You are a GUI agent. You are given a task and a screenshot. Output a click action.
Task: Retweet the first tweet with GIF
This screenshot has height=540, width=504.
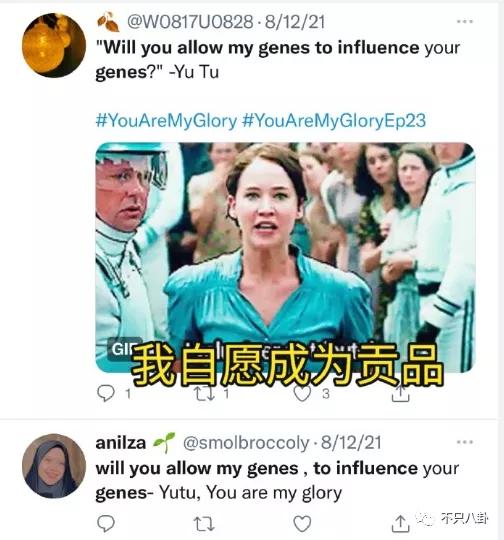coord(204,394)
